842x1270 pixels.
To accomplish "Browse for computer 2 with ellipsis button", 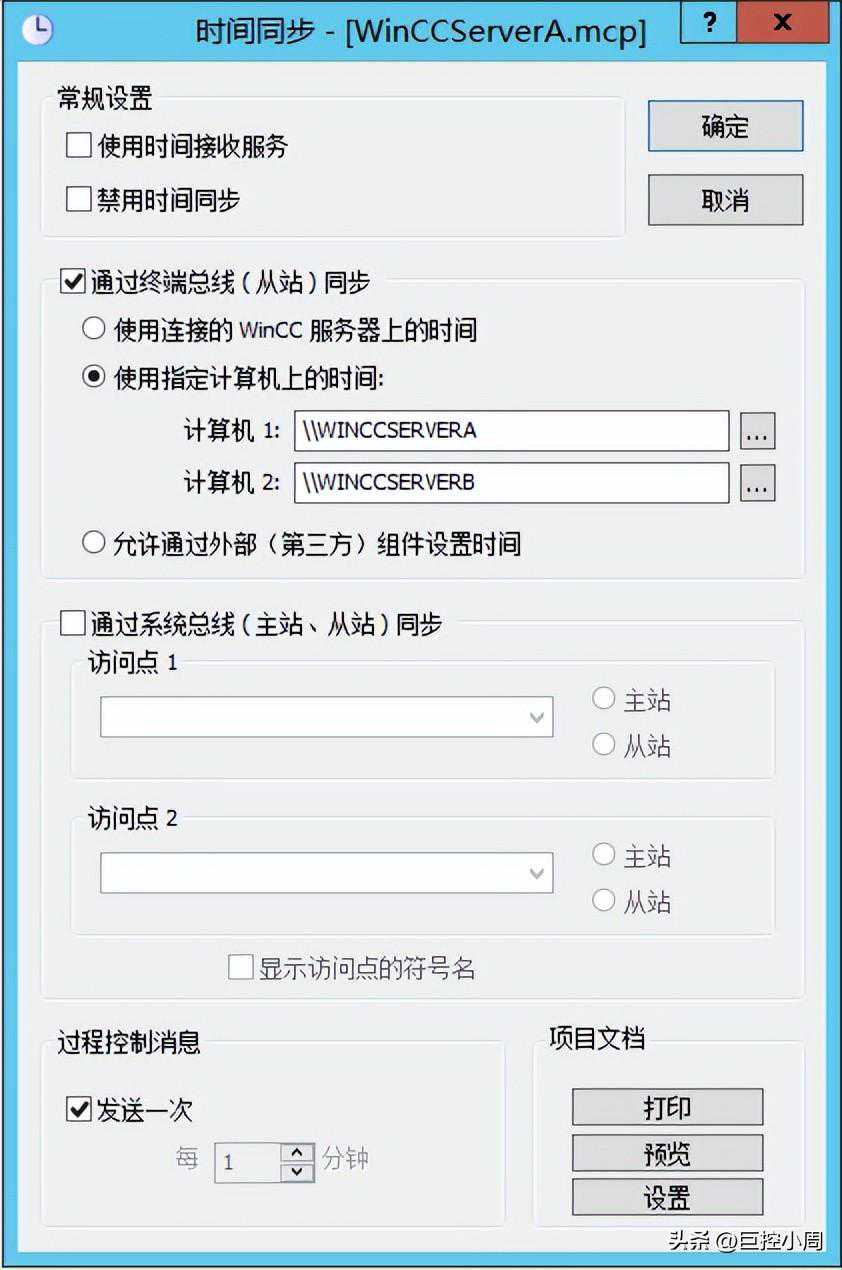I will pyautogui.click(x=757, y=483).
